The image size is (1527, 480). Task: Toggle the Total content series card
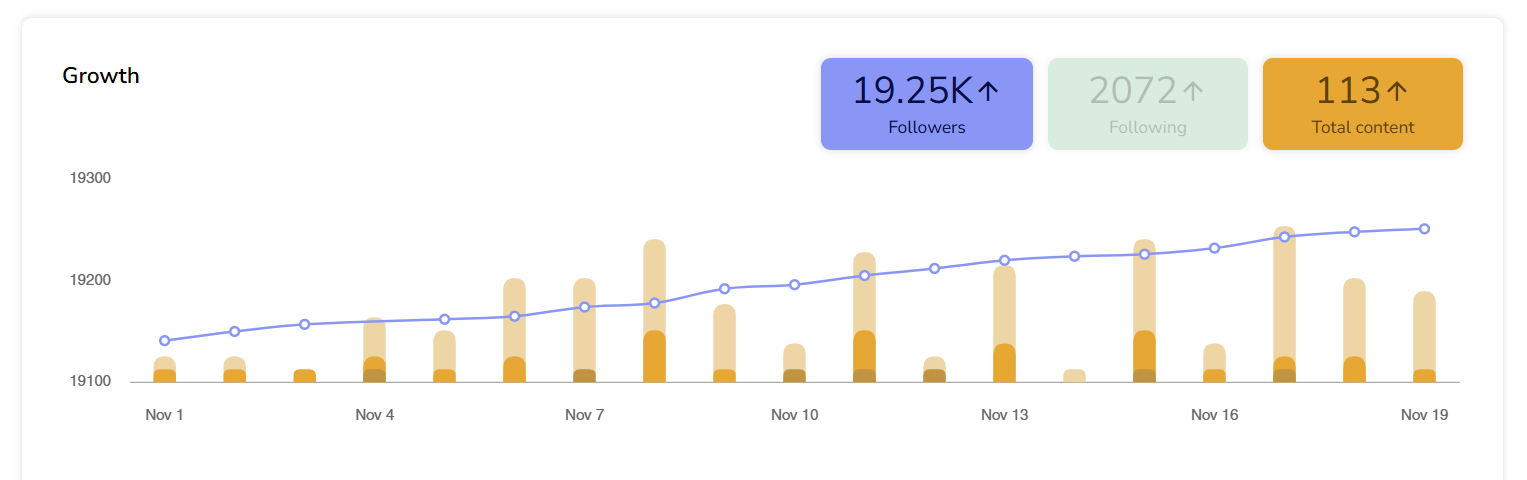click(1362, 104)
